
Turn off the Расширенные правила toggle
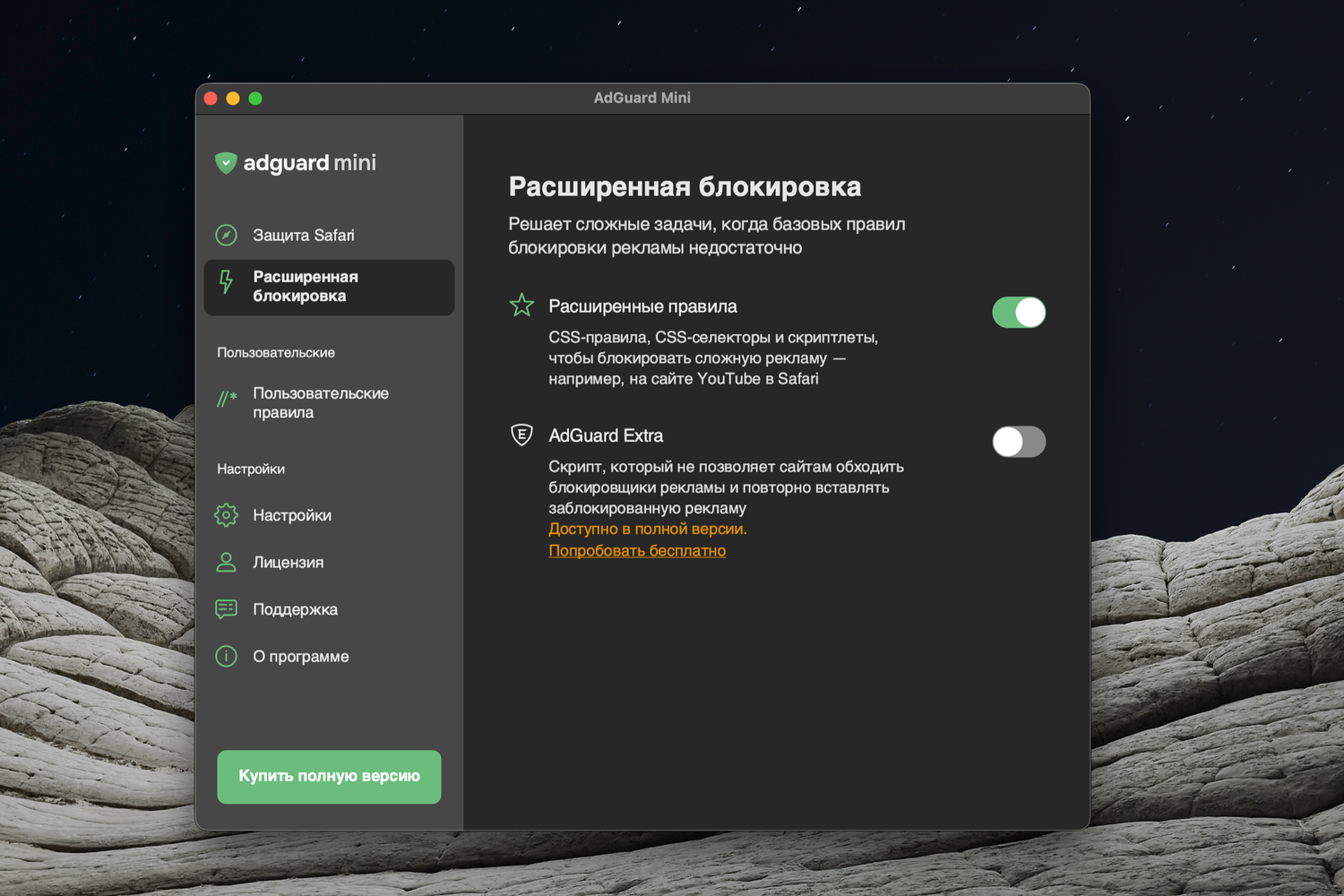[x=1019, y=313]
